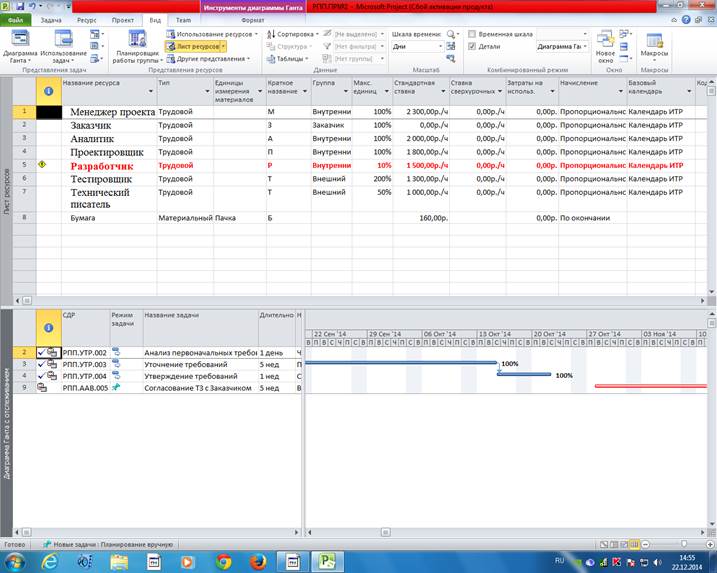Click the resource sheet scroll left arrow

point(17,300)
